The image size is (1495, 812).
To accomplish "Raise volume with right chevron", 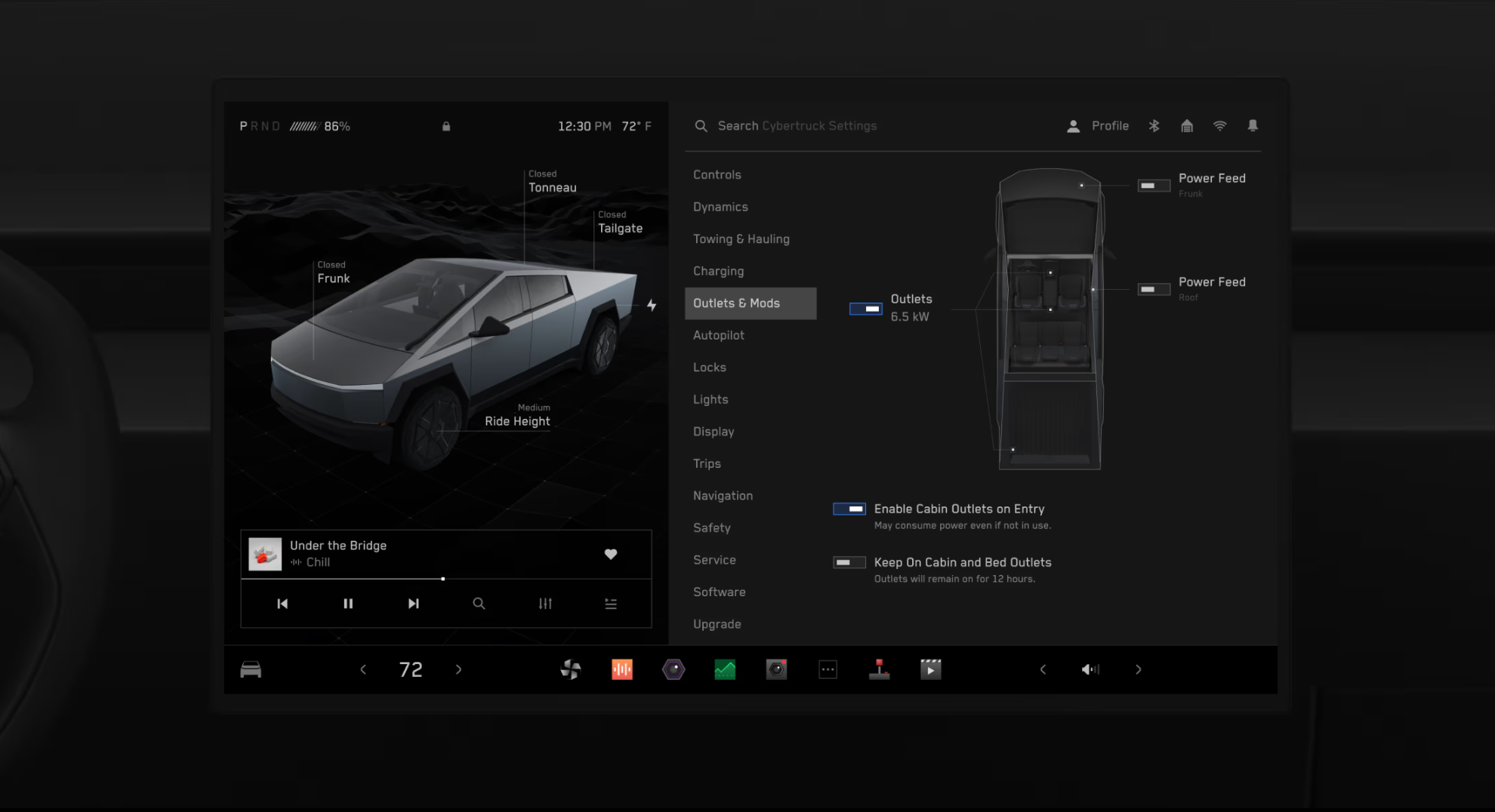I will pos(1139,669).
